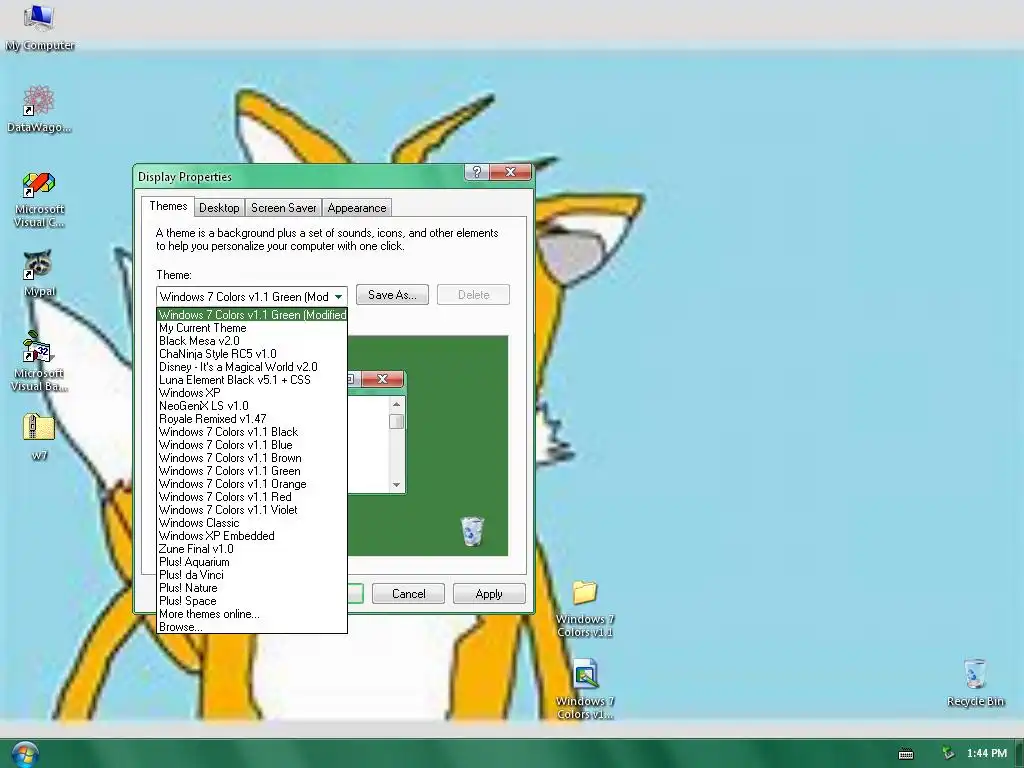1024x768 pixels.
Task: Click the keyboard icon in system tray
Action: (x=906, y=754)
